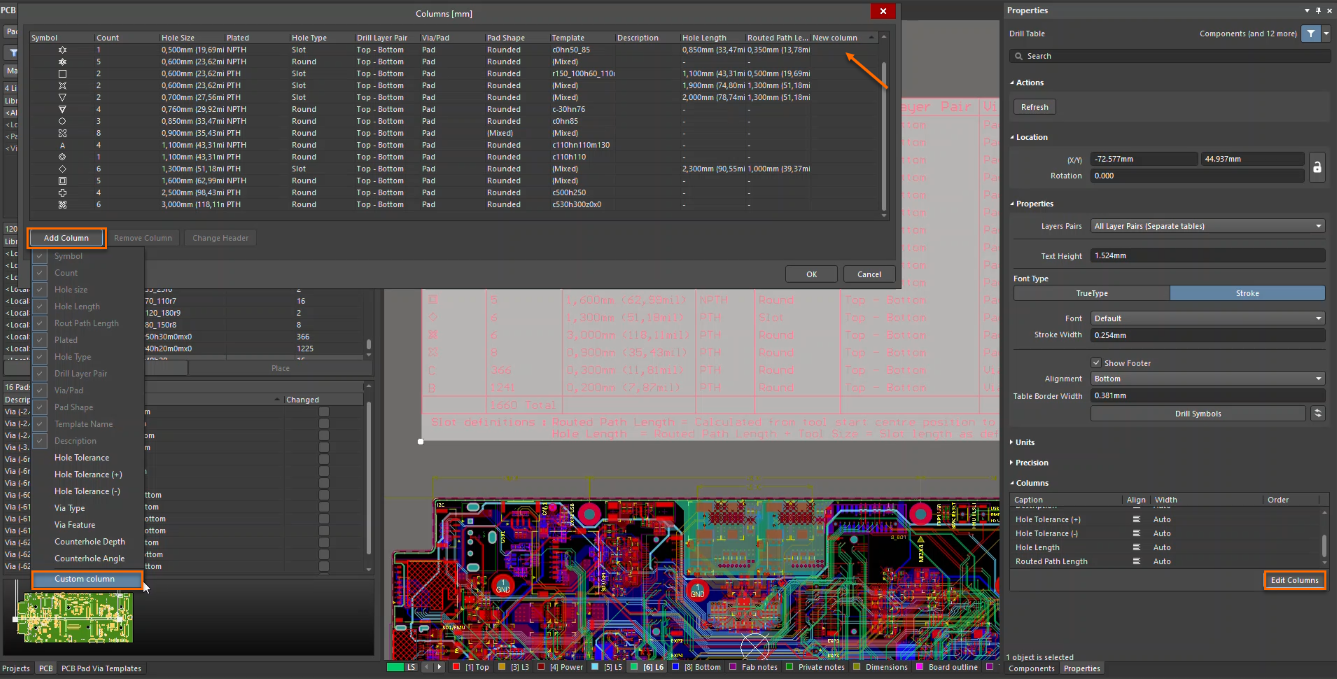Click align icon for Routed Path Length
The width and height of the screenshot is (1337, 679).
point(1136,561)
